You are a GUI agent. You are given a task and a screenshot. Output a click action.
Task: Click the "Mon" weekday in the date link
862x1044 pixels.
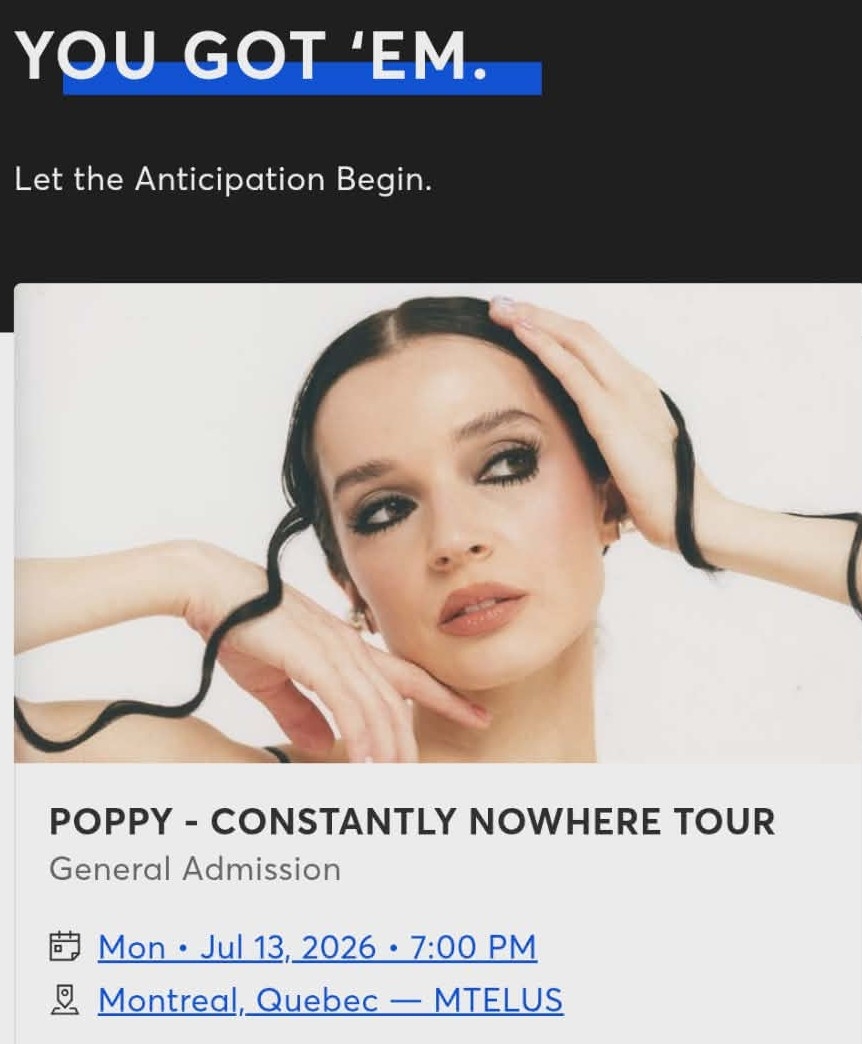[131, 946]
